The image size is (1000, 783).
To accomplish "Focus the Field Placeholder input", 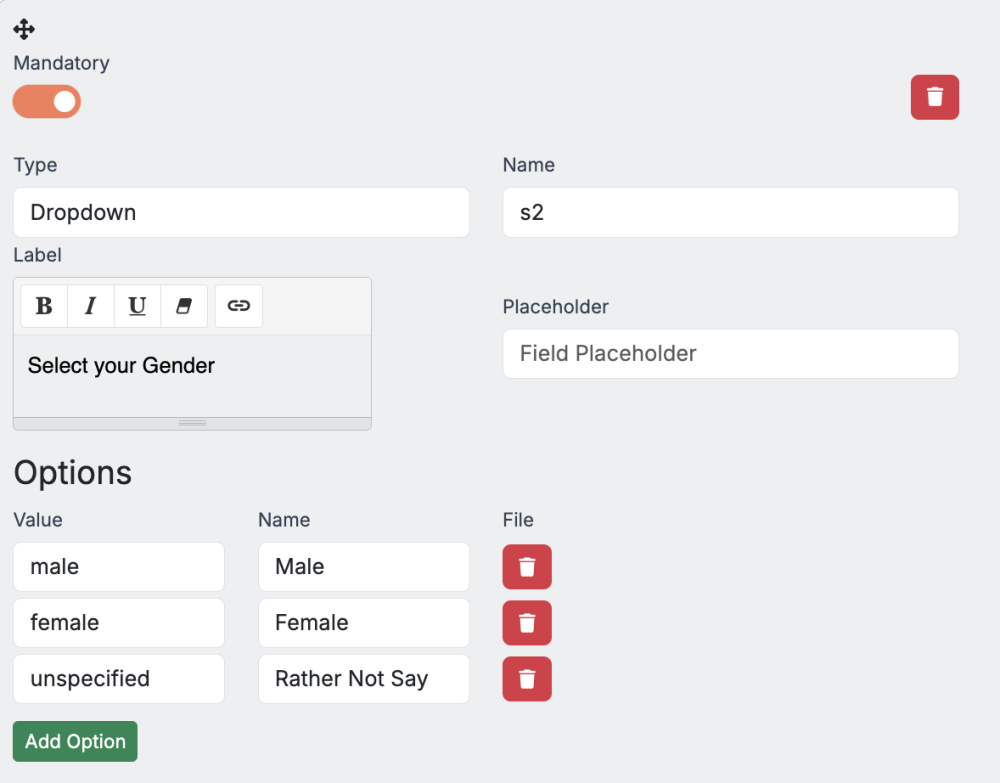I will pos(730,354).
